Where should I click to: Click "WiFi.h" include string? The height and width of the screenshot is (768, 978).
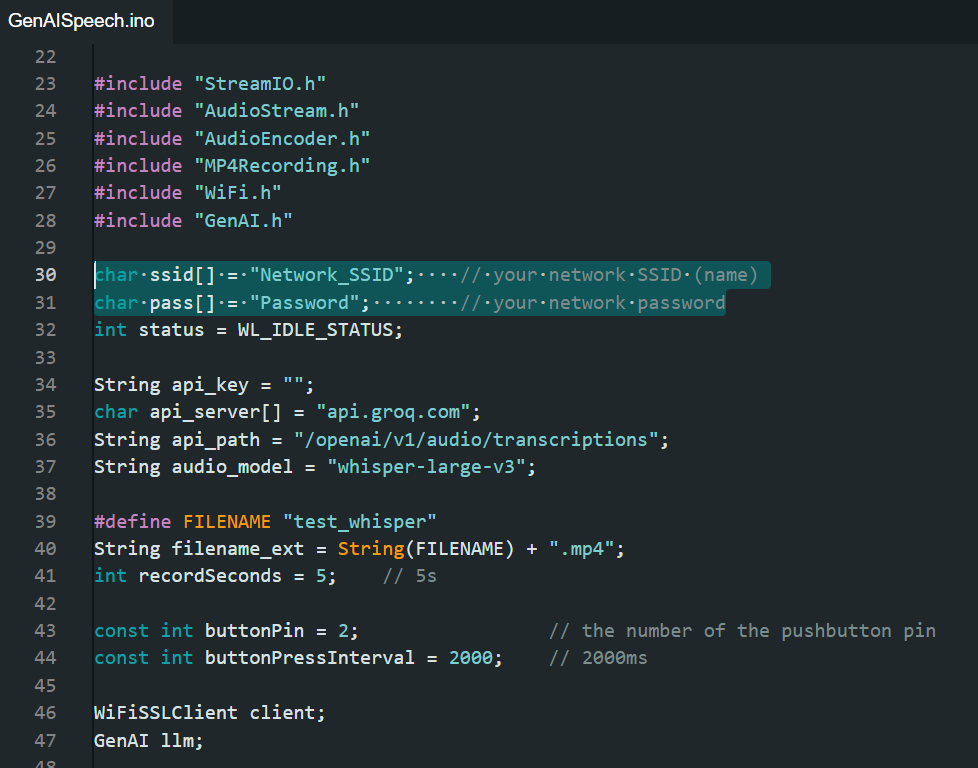click(238, 193)
